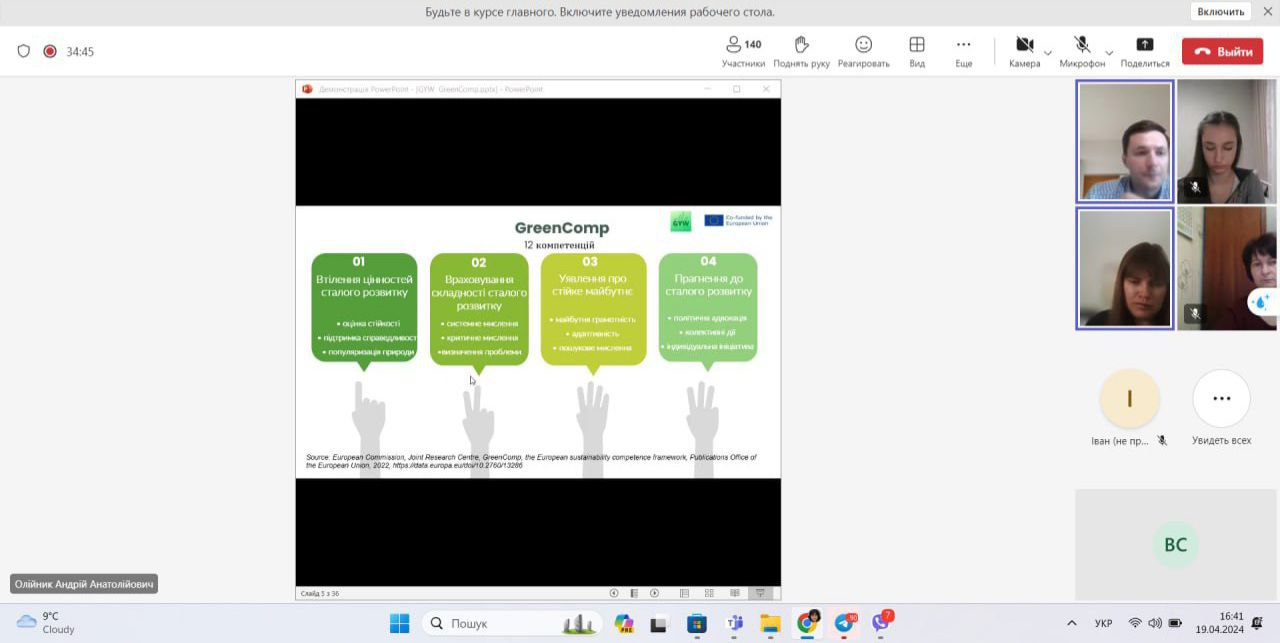Go to next slide in PowerPoint
Viewport: 1280px width, 643px height.
tap(655, 593)
